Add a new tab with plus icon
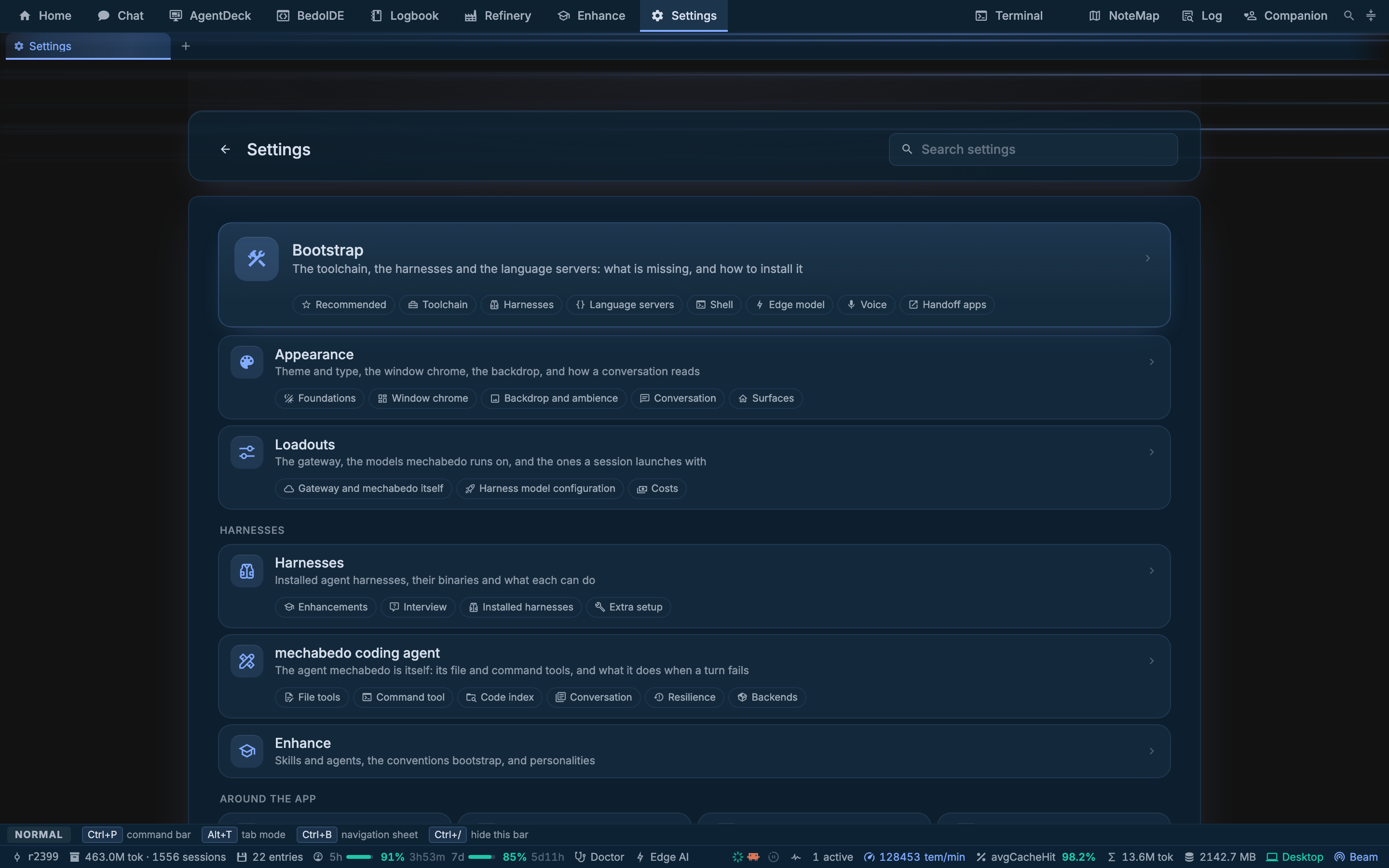Screen dimensions: 1389x868 click(185, 46)
